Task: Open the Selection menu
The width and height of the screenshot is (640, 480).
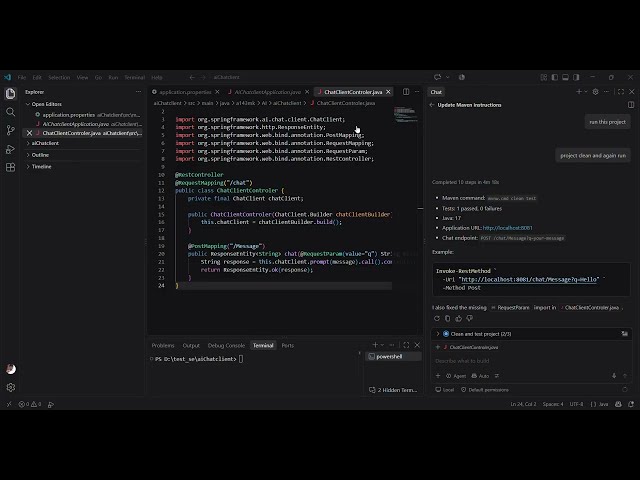Action: click(x=59, y=77)
